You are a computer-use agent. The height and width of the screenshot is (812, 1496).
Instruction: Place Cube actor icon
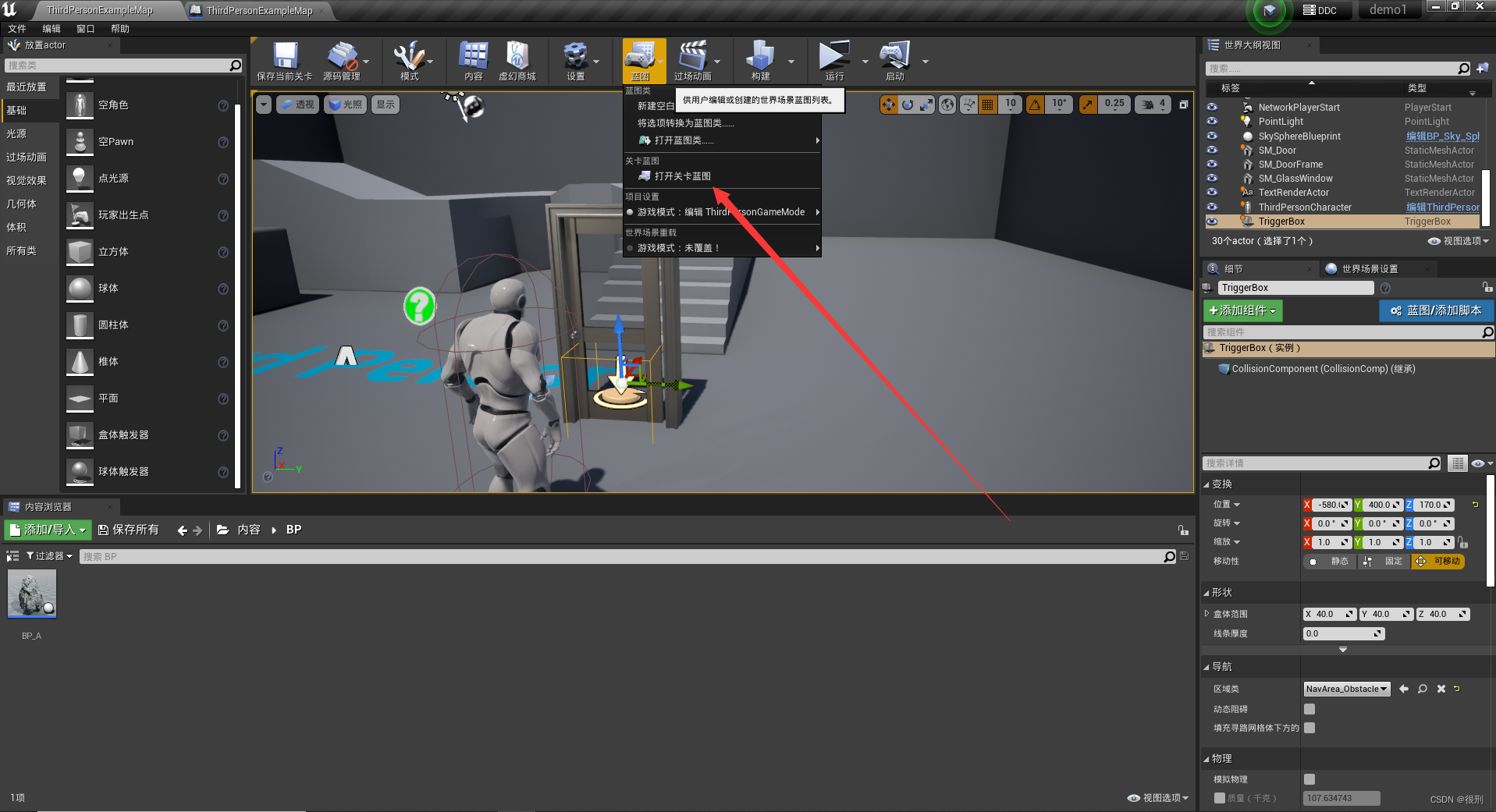click(x=80, y=252)
